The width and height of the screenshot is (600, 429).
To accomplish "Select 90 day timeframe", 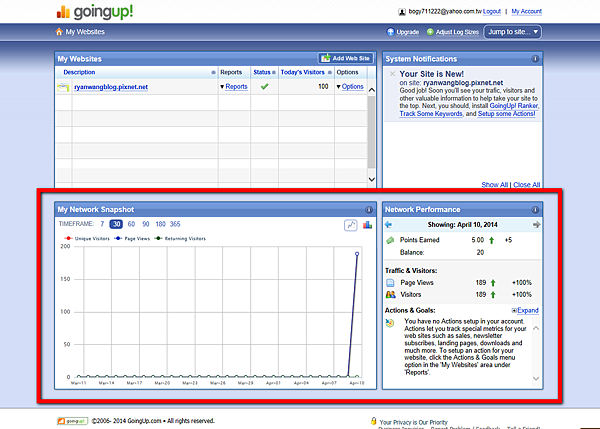I will (x=146, y=224).
